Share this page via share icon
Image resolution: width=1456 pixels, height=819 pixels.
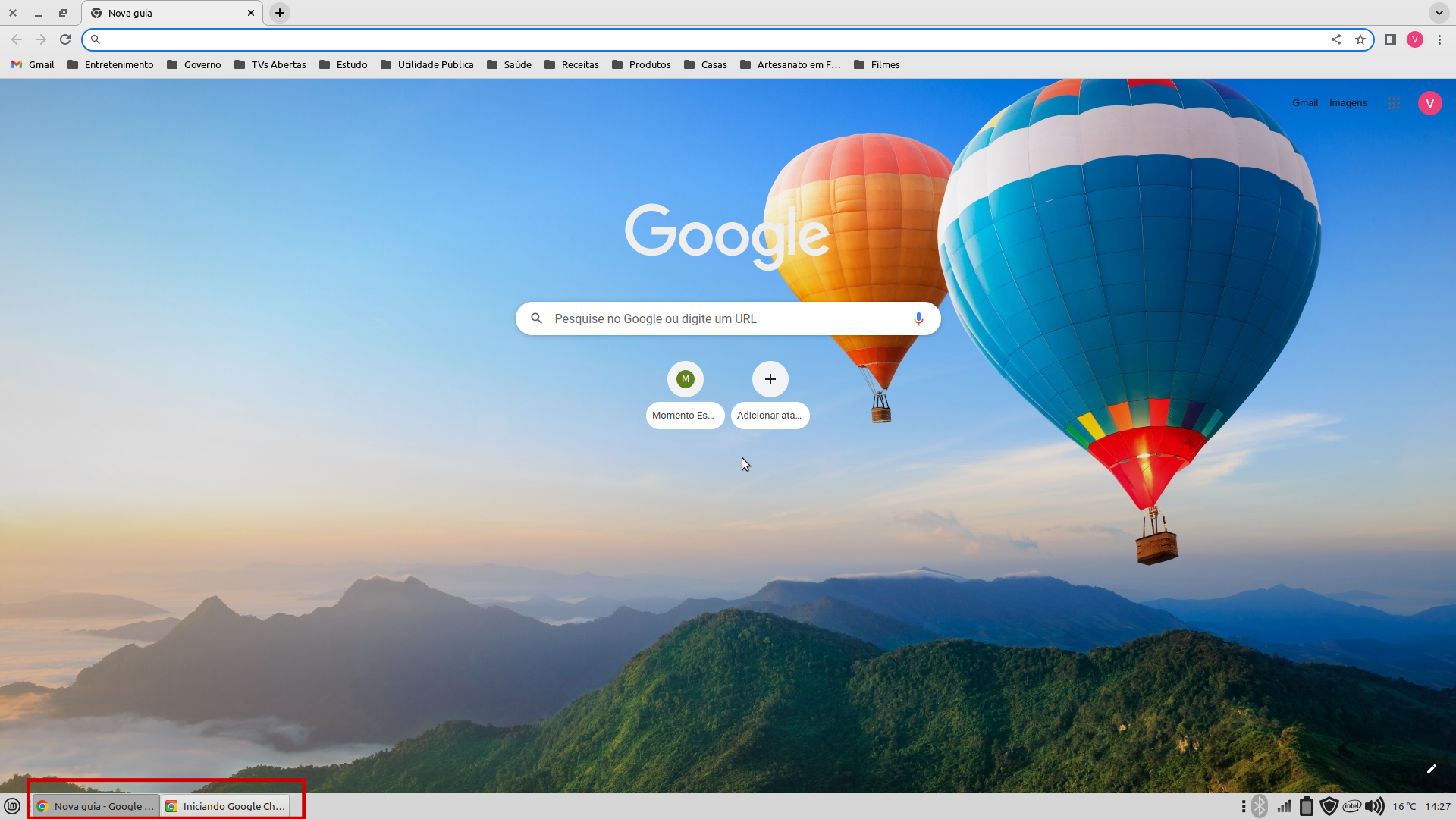[x=1336, y=39]
